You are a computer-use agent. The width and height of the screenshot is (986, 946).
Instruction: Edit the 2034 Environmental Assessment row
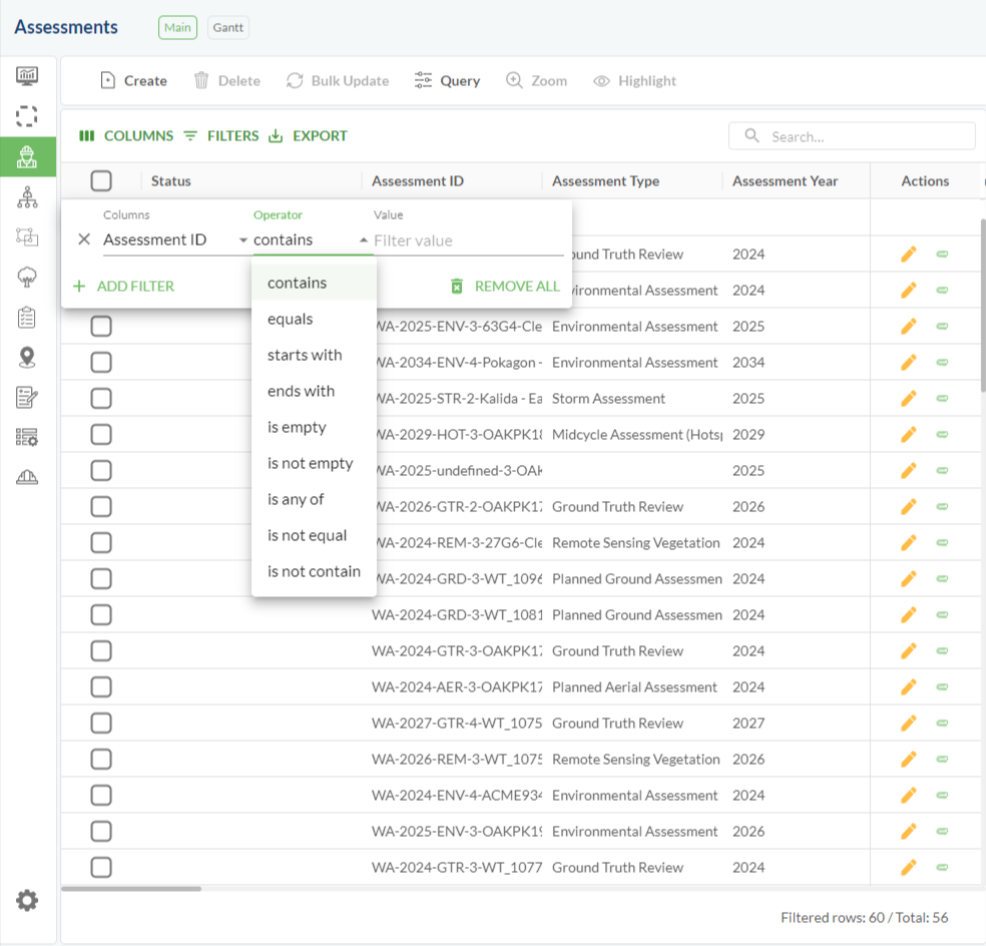[x=908, y=363]
